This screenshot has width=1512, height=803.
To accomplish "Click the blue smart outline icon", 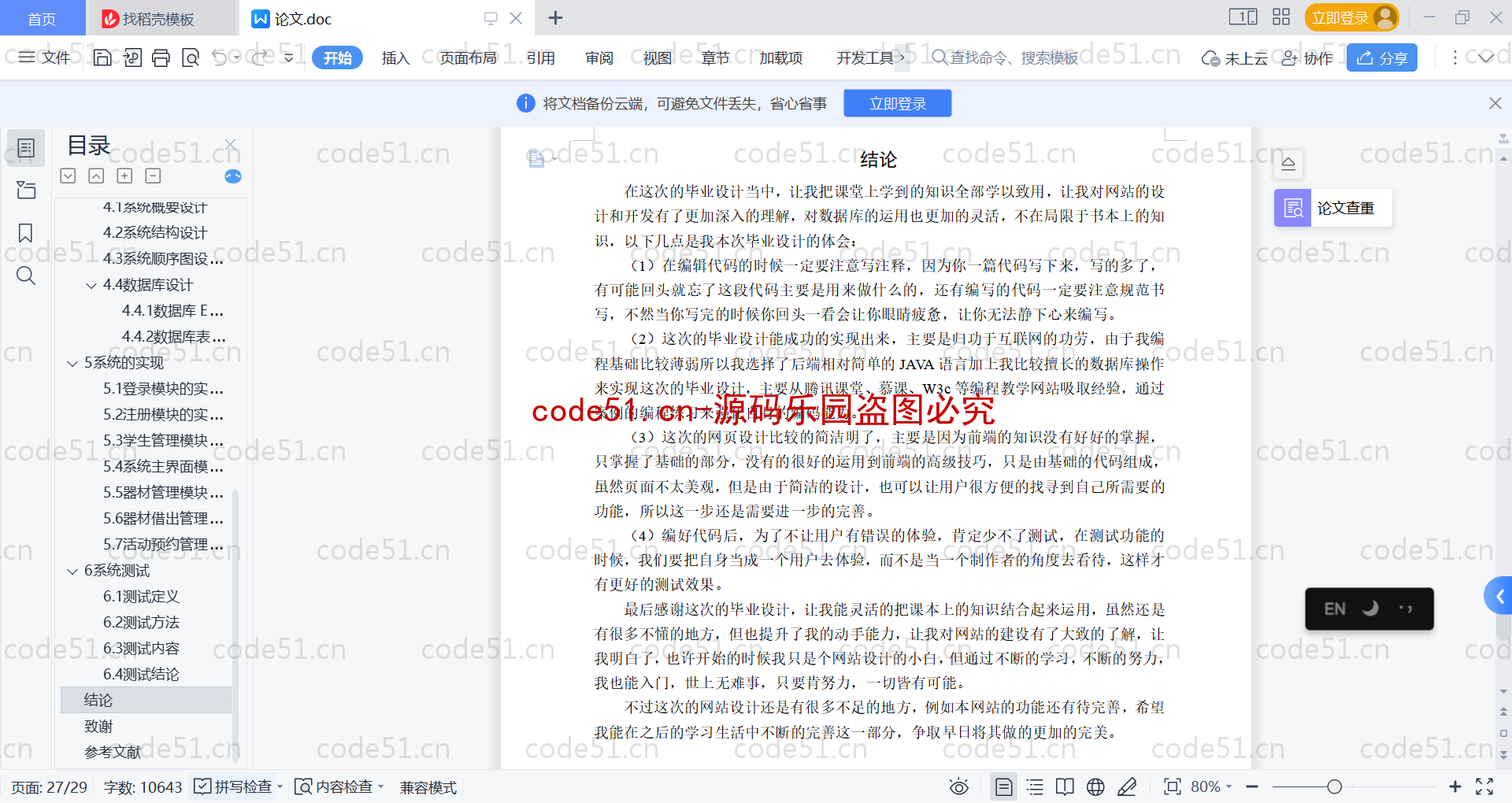I will pos(233,176).
